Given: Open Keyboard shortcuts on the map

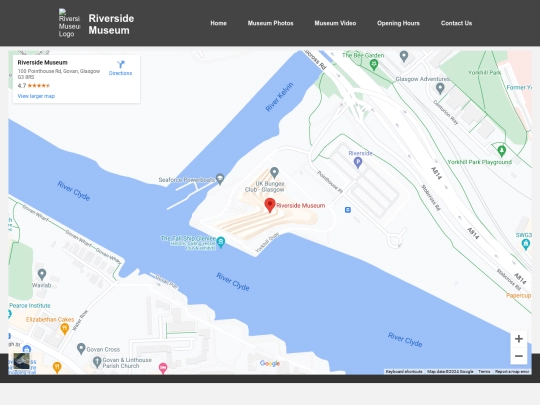Looking at the screenshot, I should point(404,372).
